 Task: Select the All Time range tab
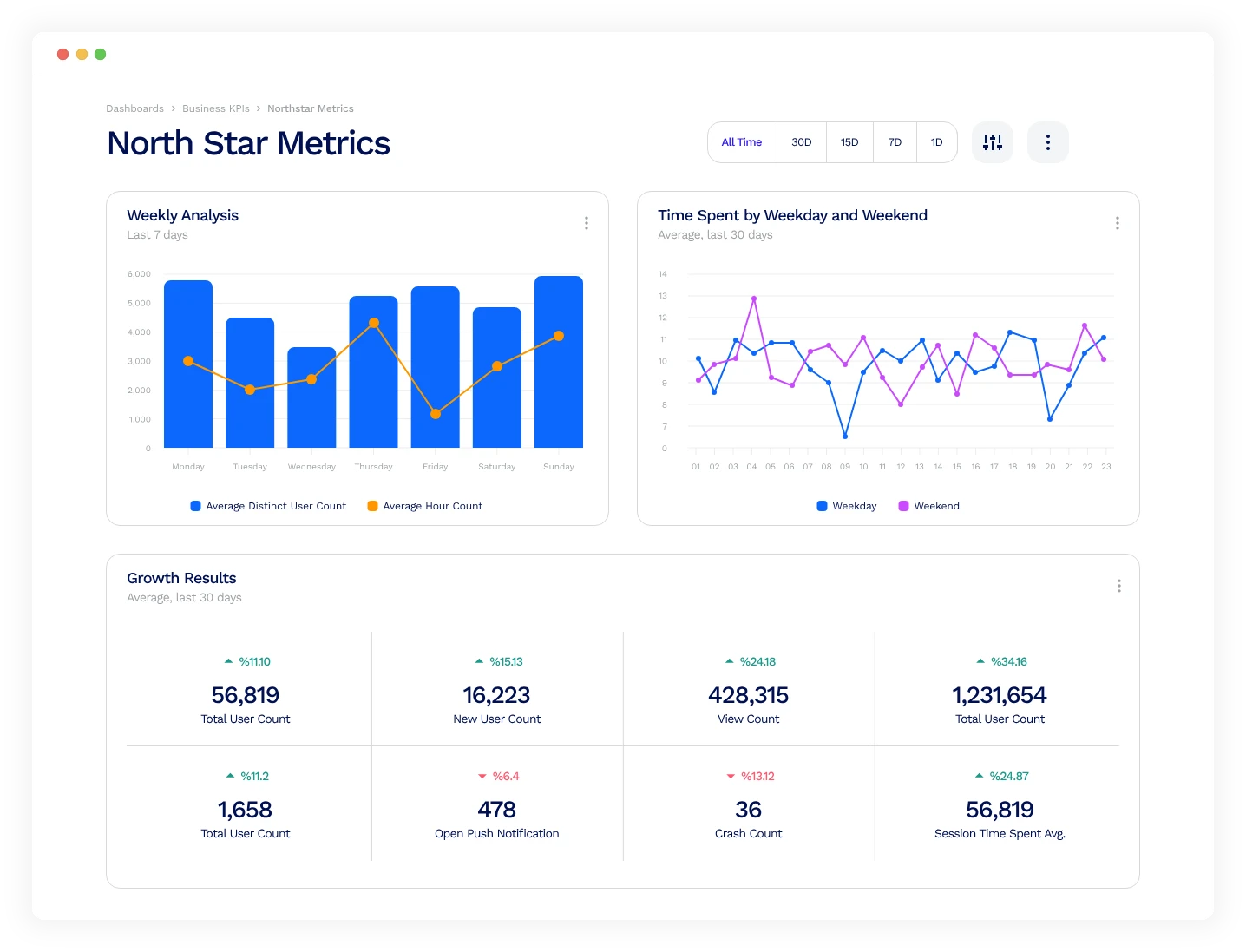(x=742, y=142)
